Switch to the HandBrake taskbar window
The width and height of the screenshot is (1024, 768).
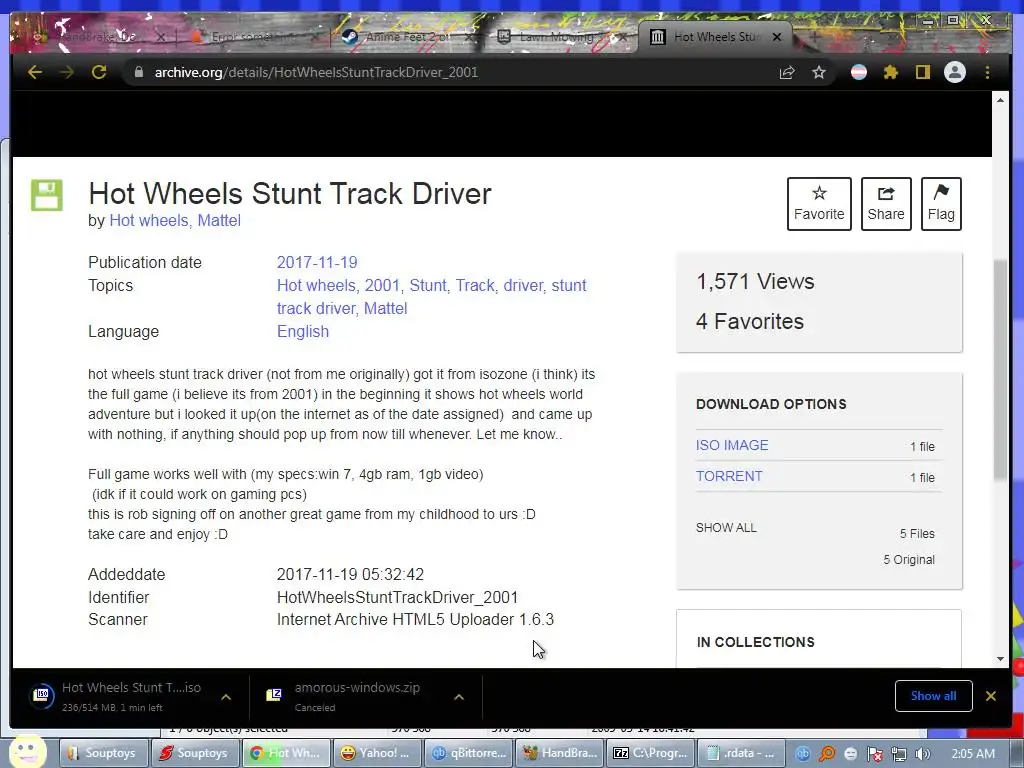pyautogui.click(x=560, y=753)
